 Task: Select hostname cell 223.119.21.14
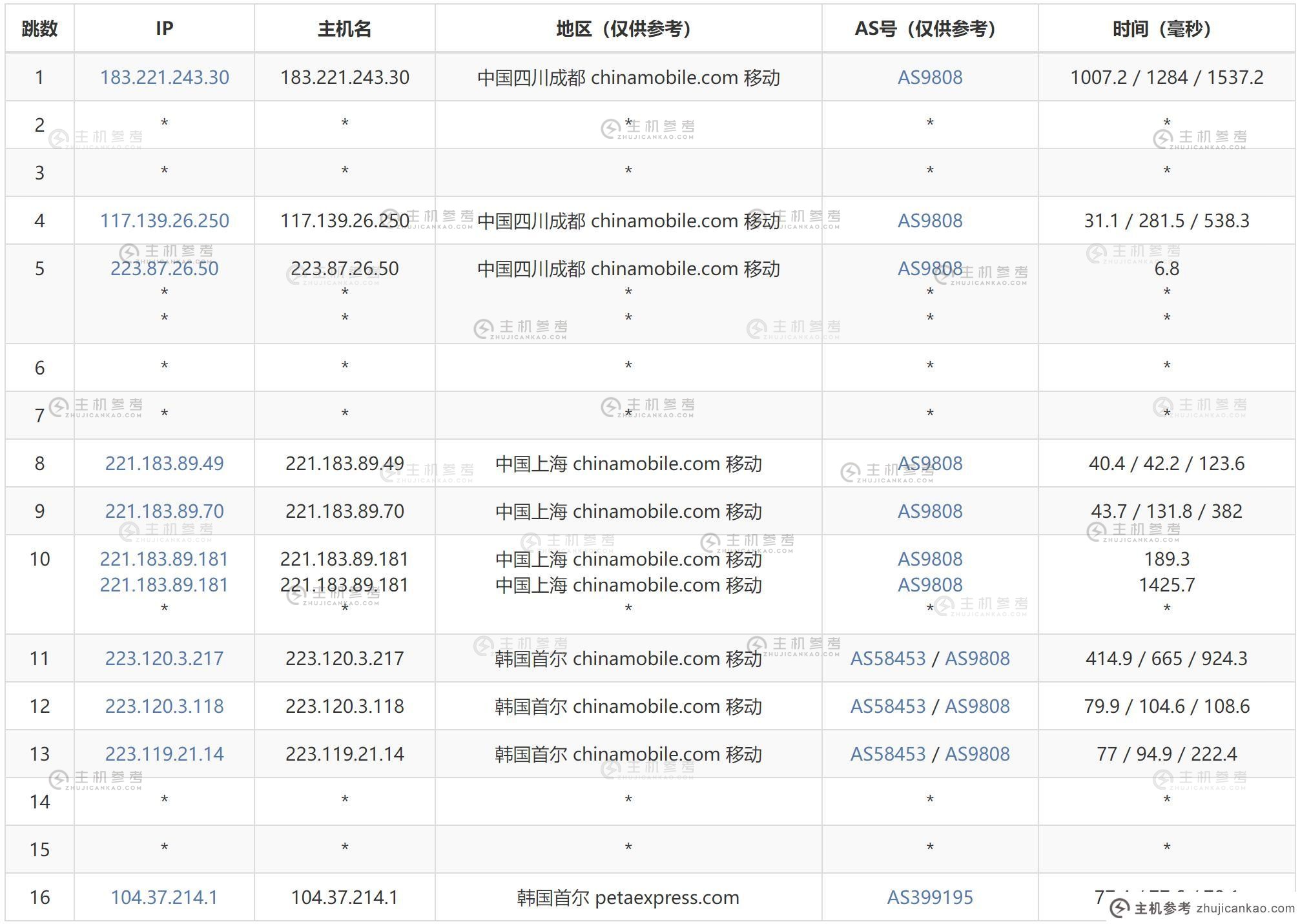click(344, 754)
